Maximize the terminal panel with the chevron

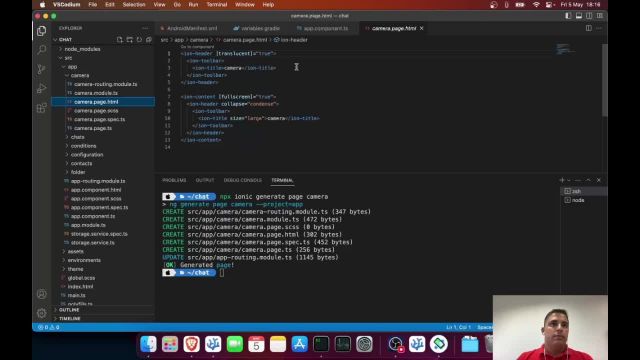coord(588,180)
